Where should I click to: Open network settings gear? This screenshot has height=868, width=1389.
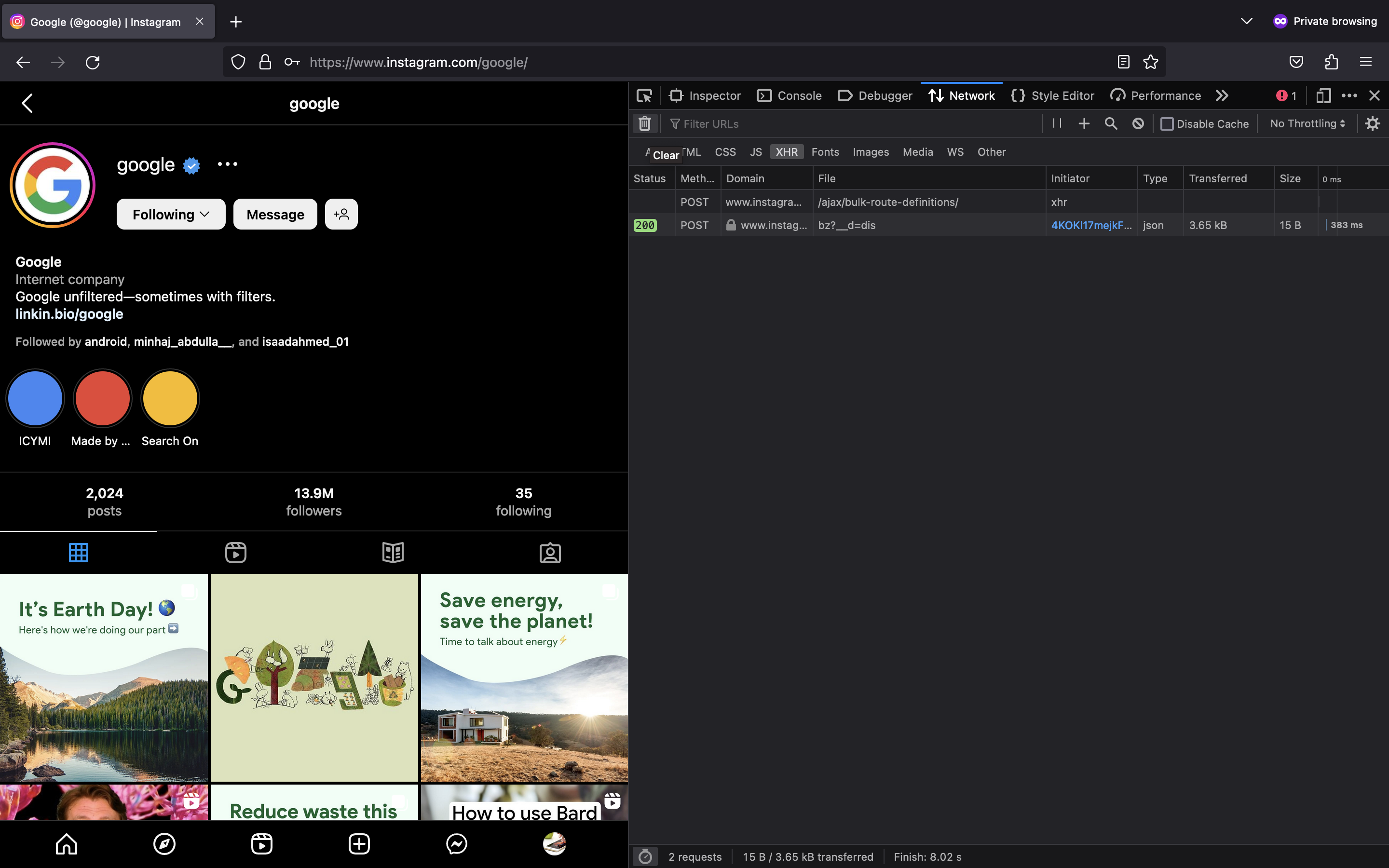coord(1372,123)
